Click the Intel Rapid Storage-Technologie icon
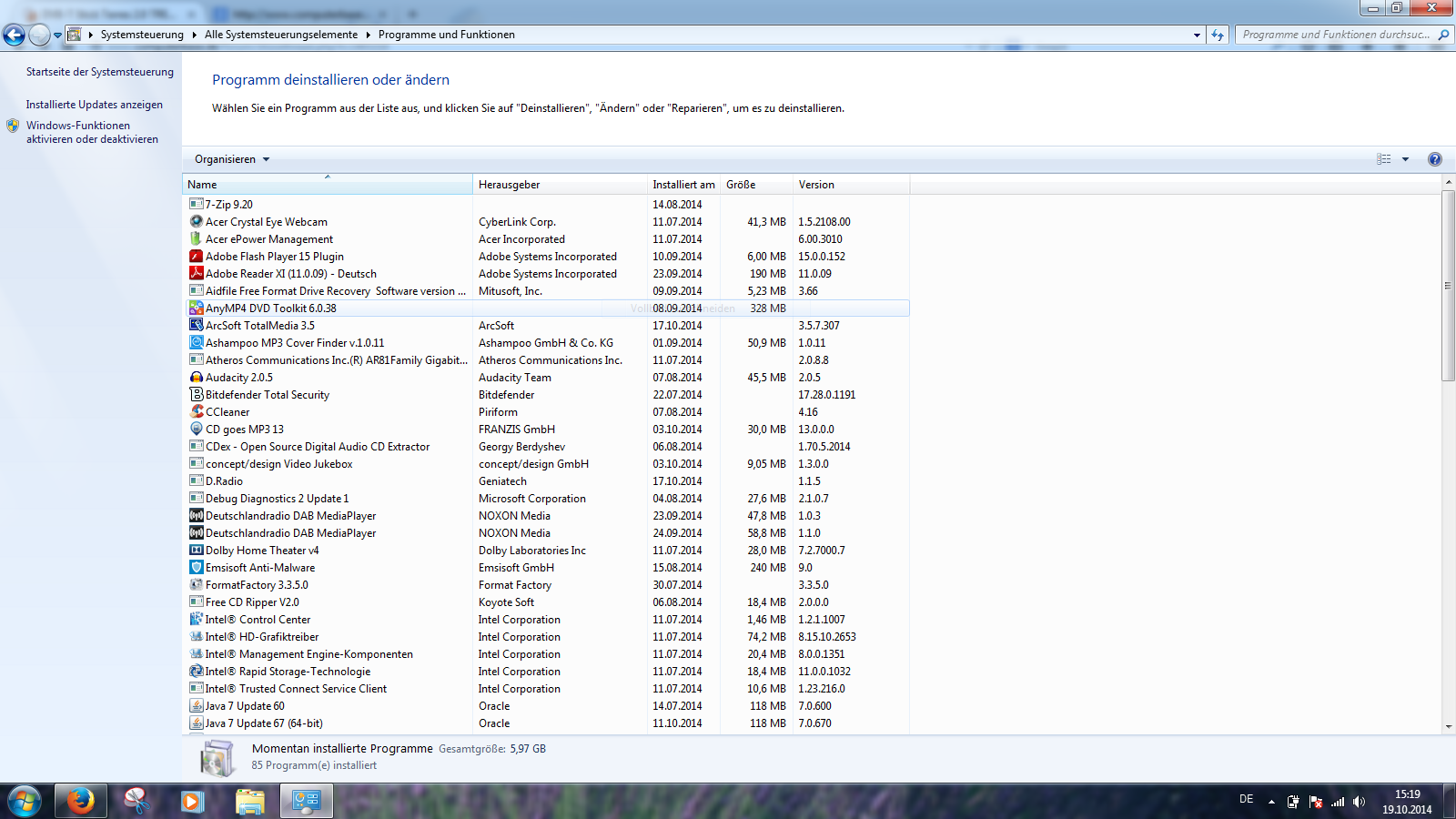 coord(196,672)
